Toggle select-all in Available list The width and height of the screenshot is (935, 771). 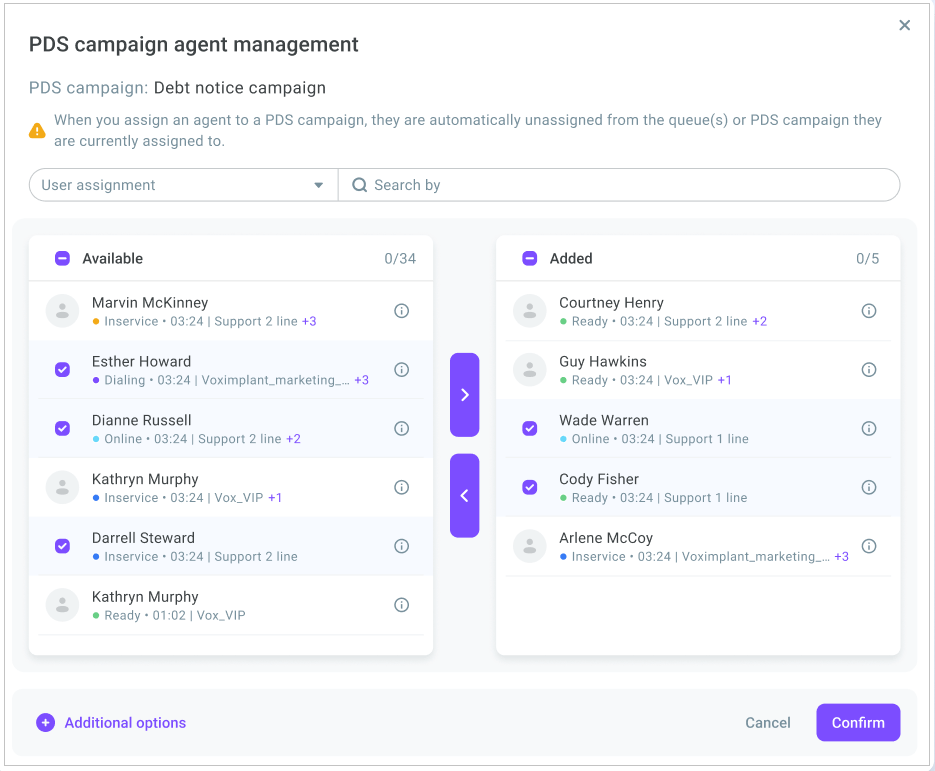tap(62, 258)
